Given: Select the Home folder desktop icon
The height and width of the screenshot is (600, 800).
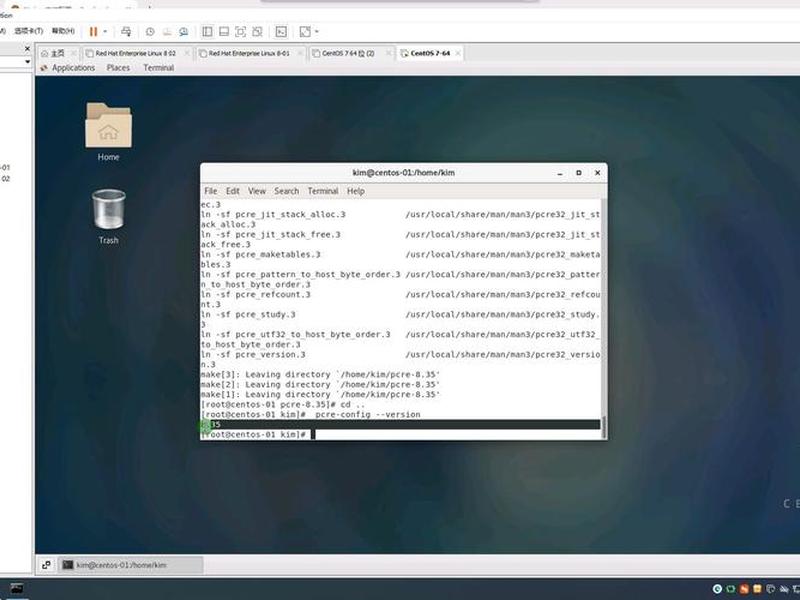Looking at the screenshot, I should point(108,132).
